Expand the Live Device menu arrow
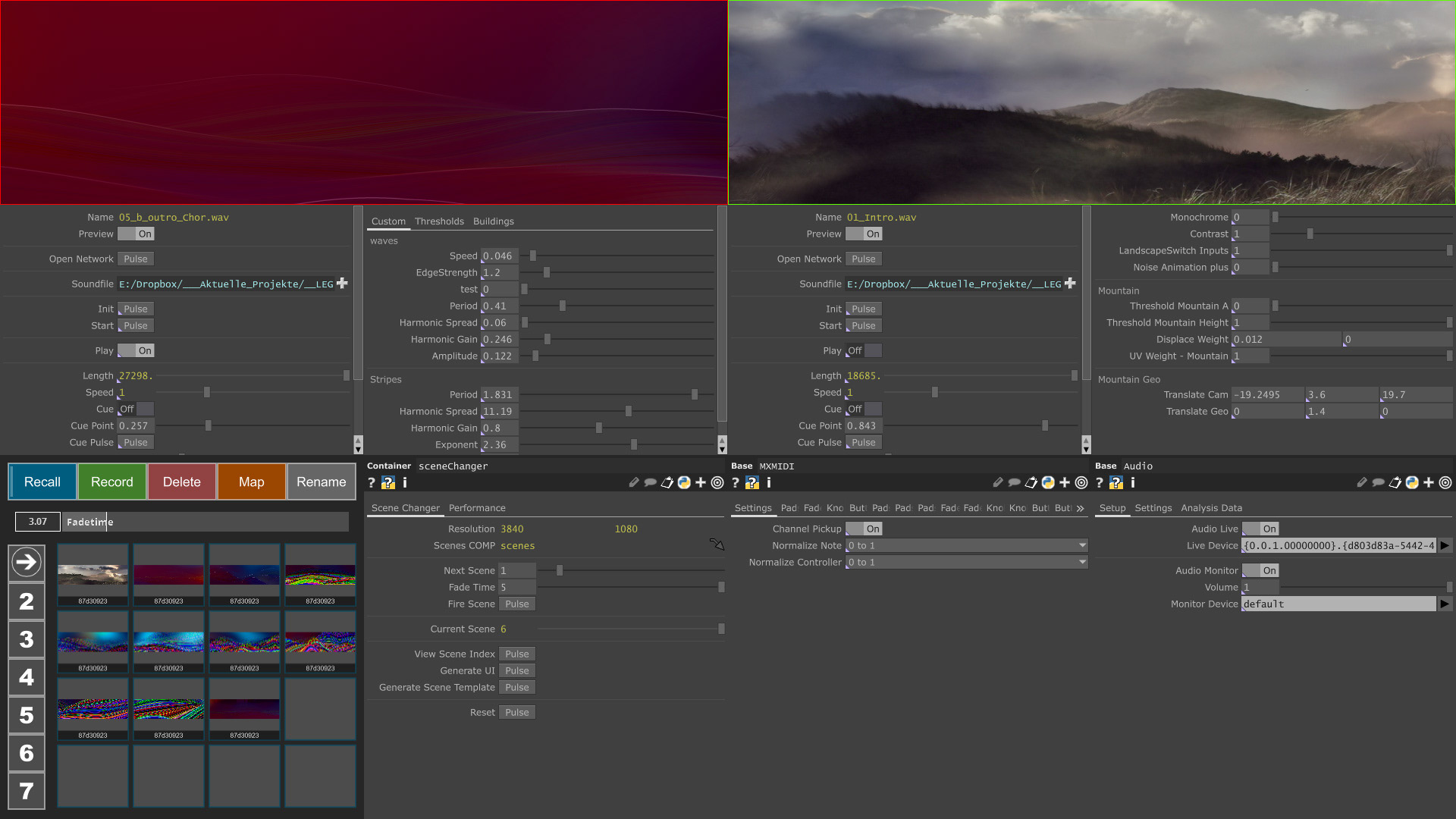This screenshot has height=819, width=1456. coord(1445,546)
